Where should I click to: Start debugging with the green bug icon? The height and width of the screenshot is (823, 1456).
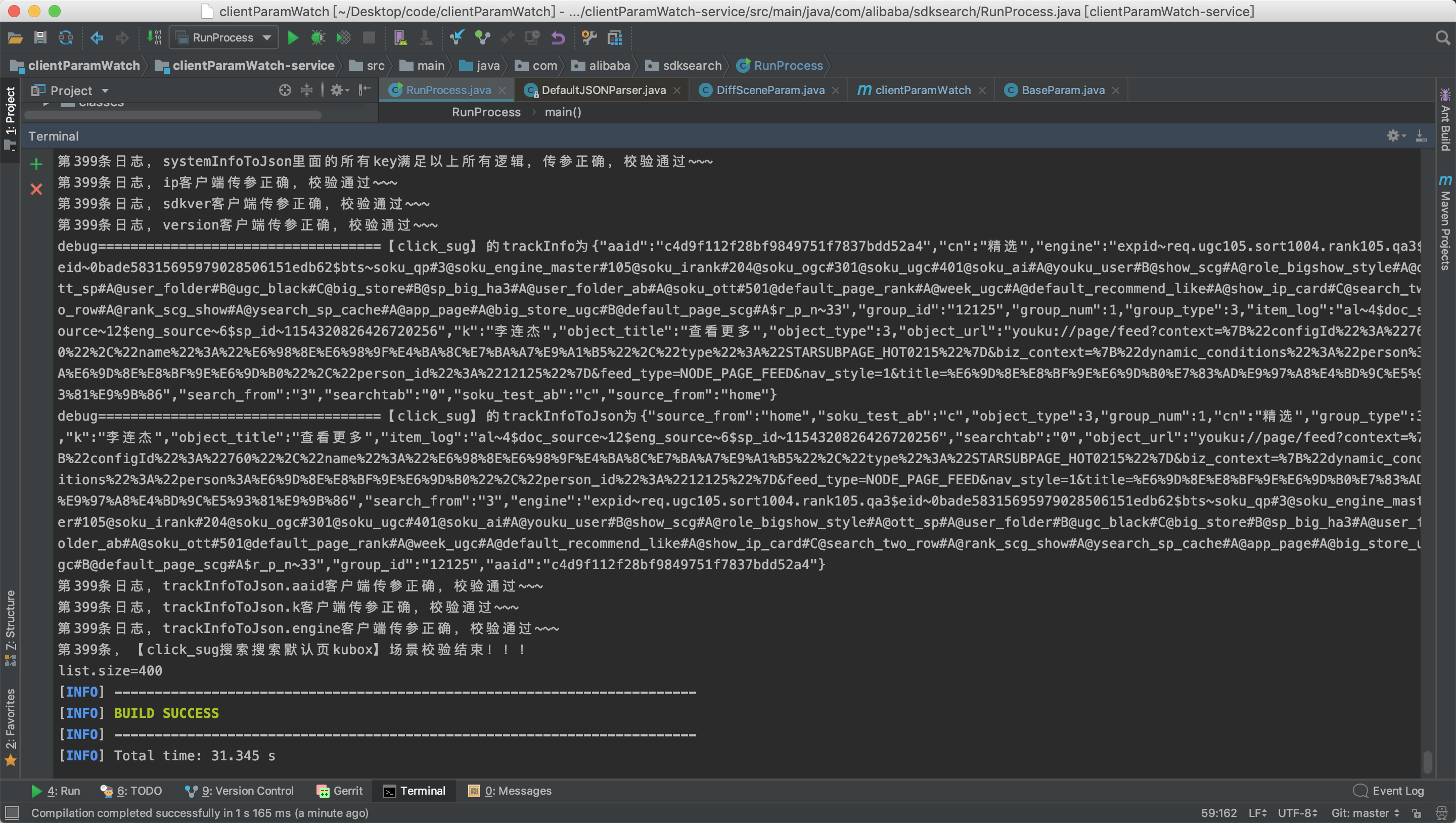(x=318, y=38)
